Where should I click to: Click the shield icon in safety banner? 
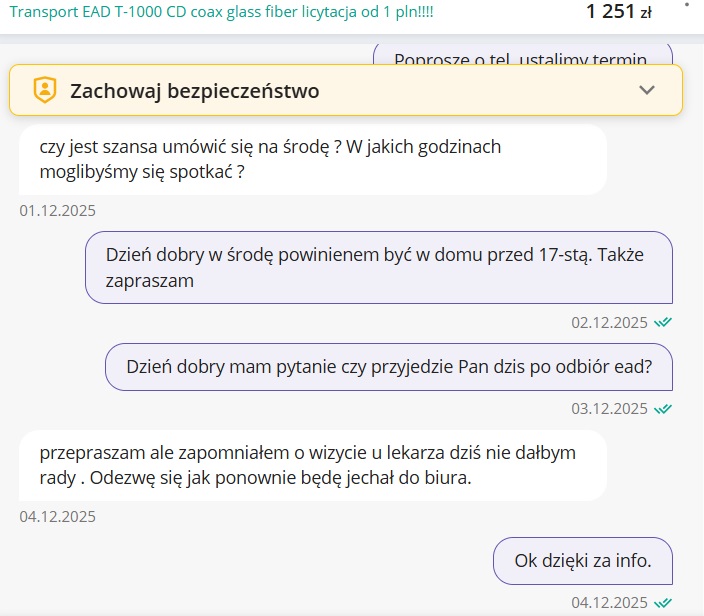coord(45,91)
